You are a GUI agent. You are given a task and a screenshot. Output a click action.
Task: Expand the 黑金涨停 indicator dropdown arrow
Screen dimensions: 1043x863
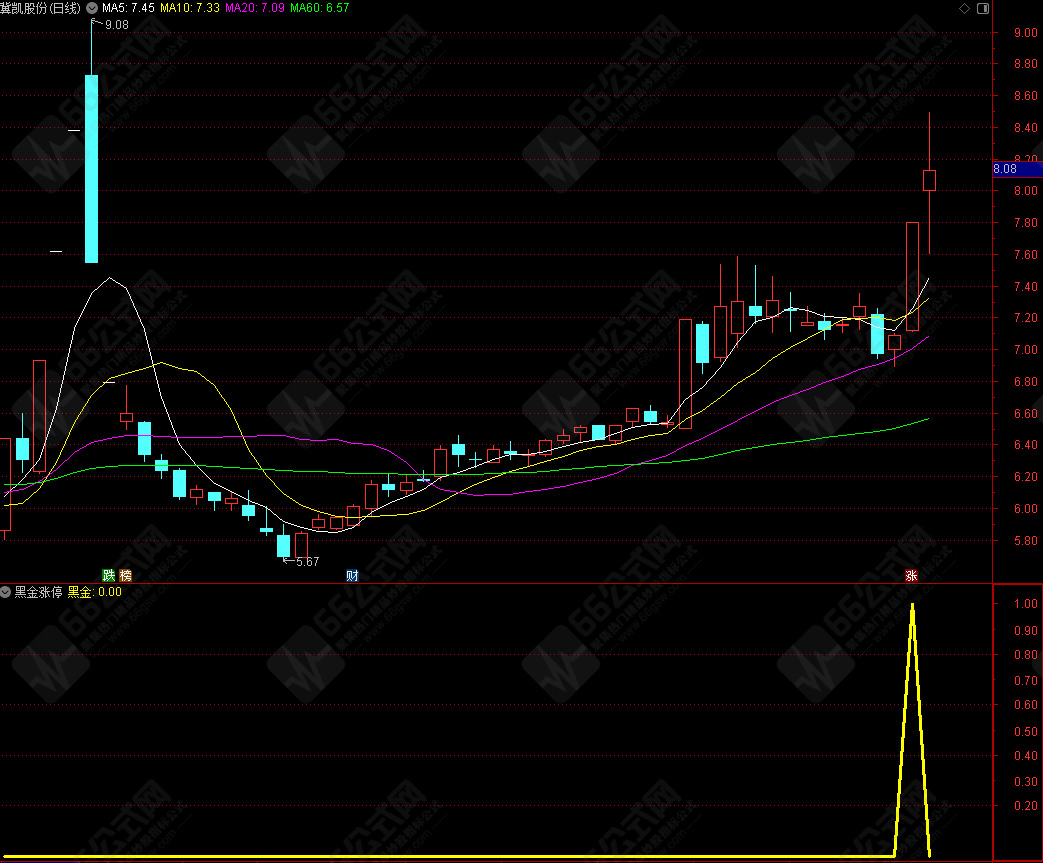5,592
